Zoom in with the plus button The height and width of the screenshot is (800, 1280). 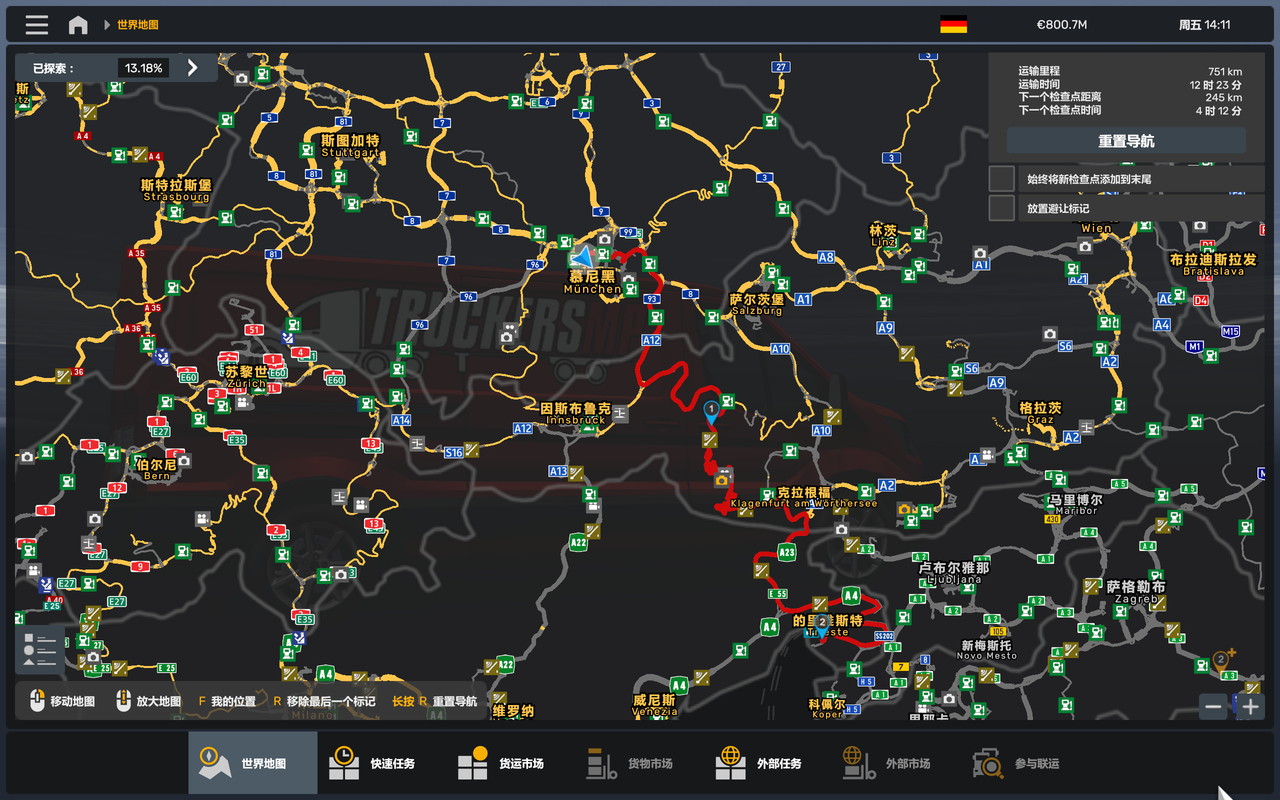point(1251,706)
